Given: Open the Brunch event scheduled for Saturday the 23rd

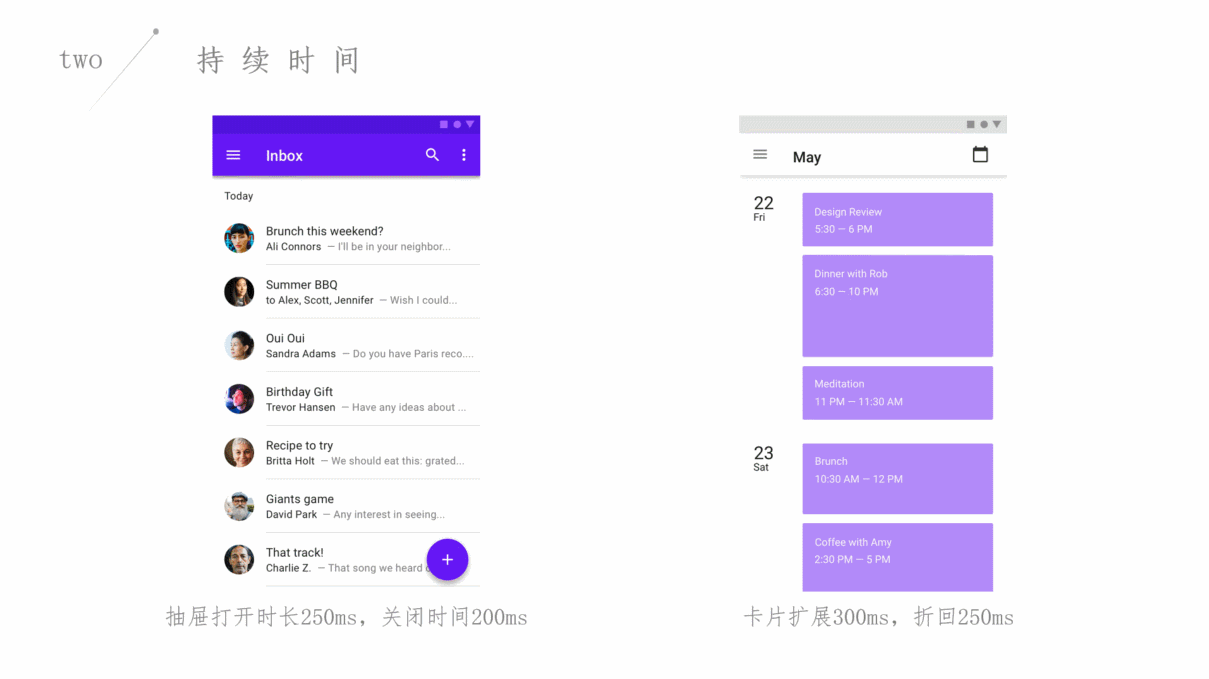Looking at the screenshot, I should pyautogui.click(x=897, y=478).
